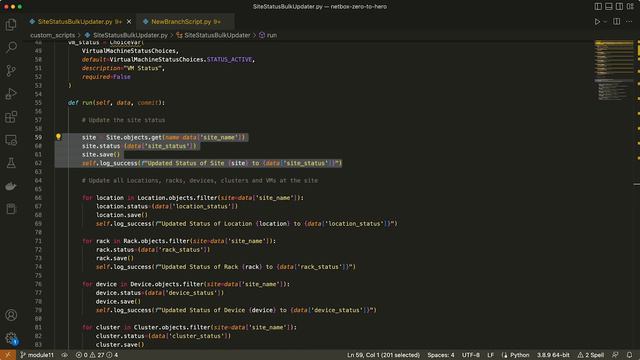Click the code action lightbulb on line 59

coord(58,137)
